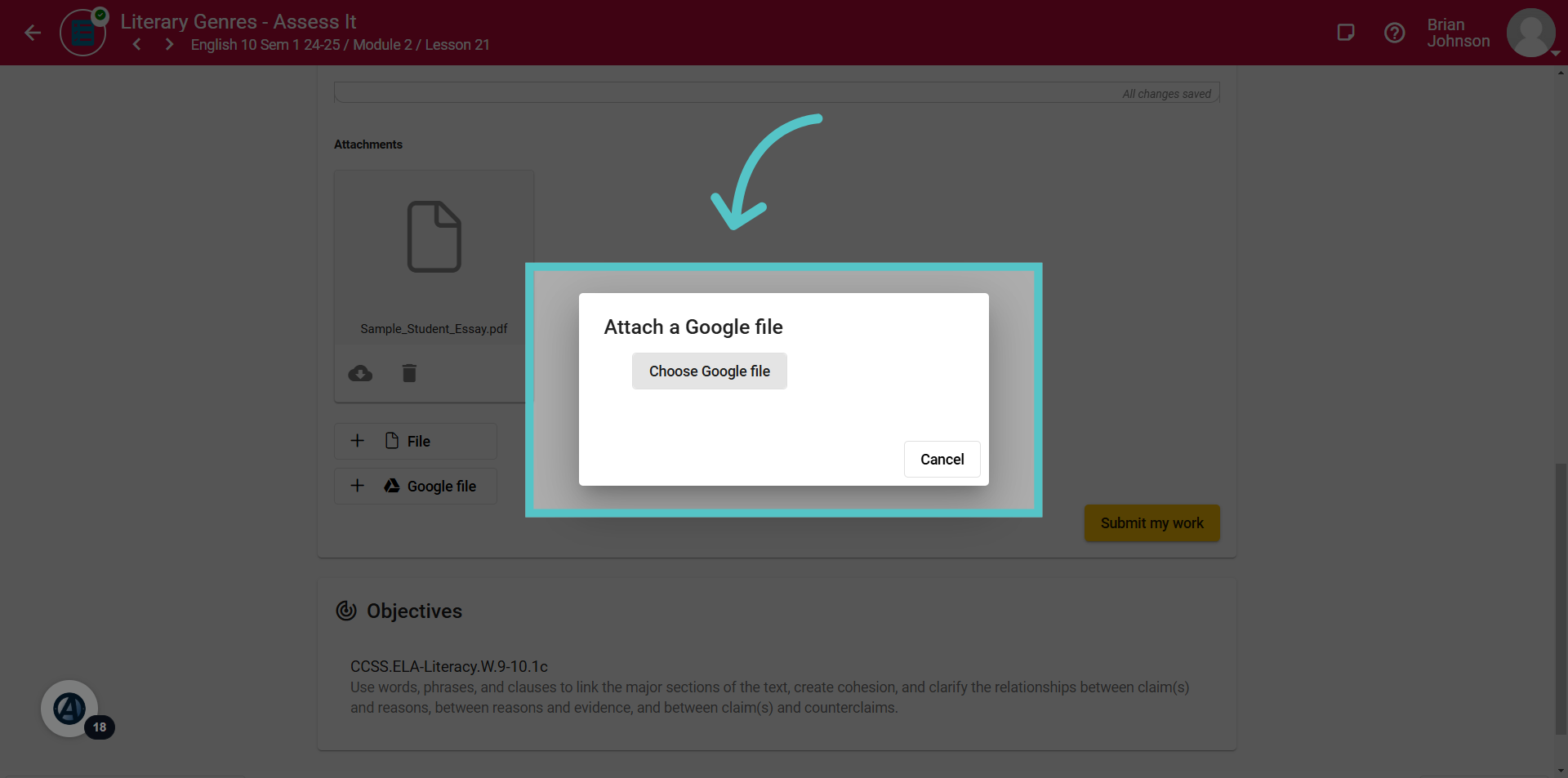1568x778 pixels.
Task: Open the lesson module icon in header
Action: 83,33
